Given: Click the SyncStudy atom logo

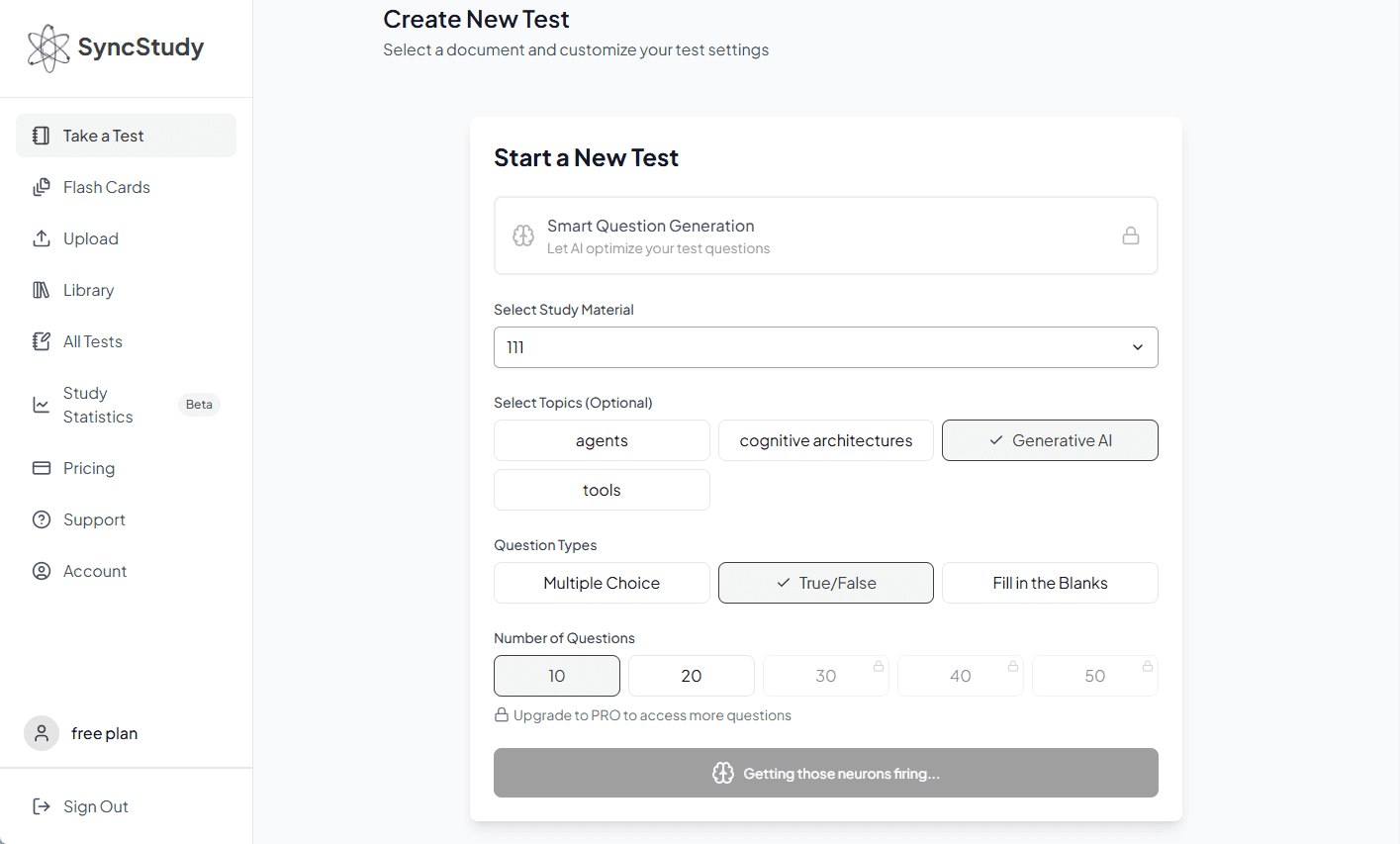Looking at the screenshot, I should point(48,47).
